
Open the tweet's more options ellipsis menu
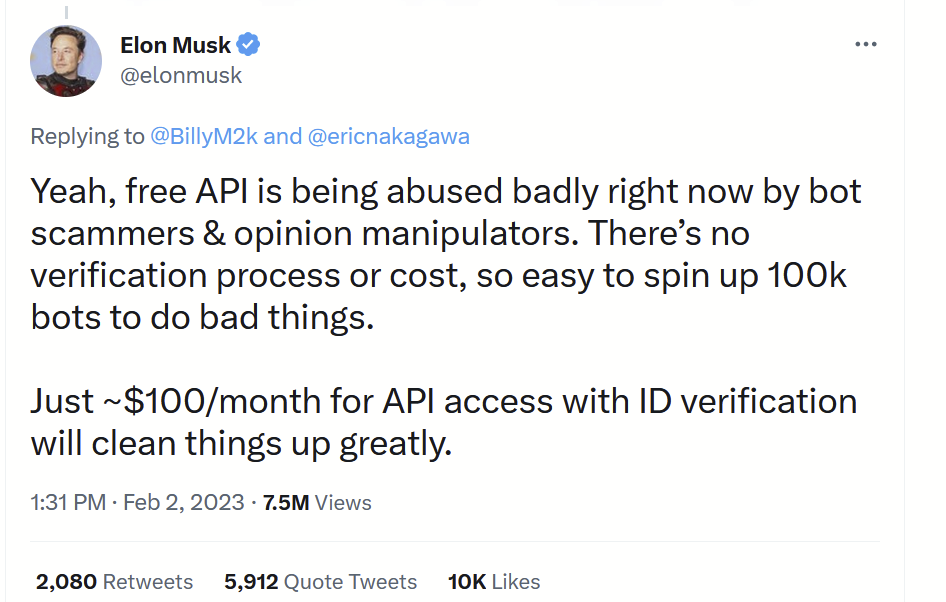tap(866, 46)
